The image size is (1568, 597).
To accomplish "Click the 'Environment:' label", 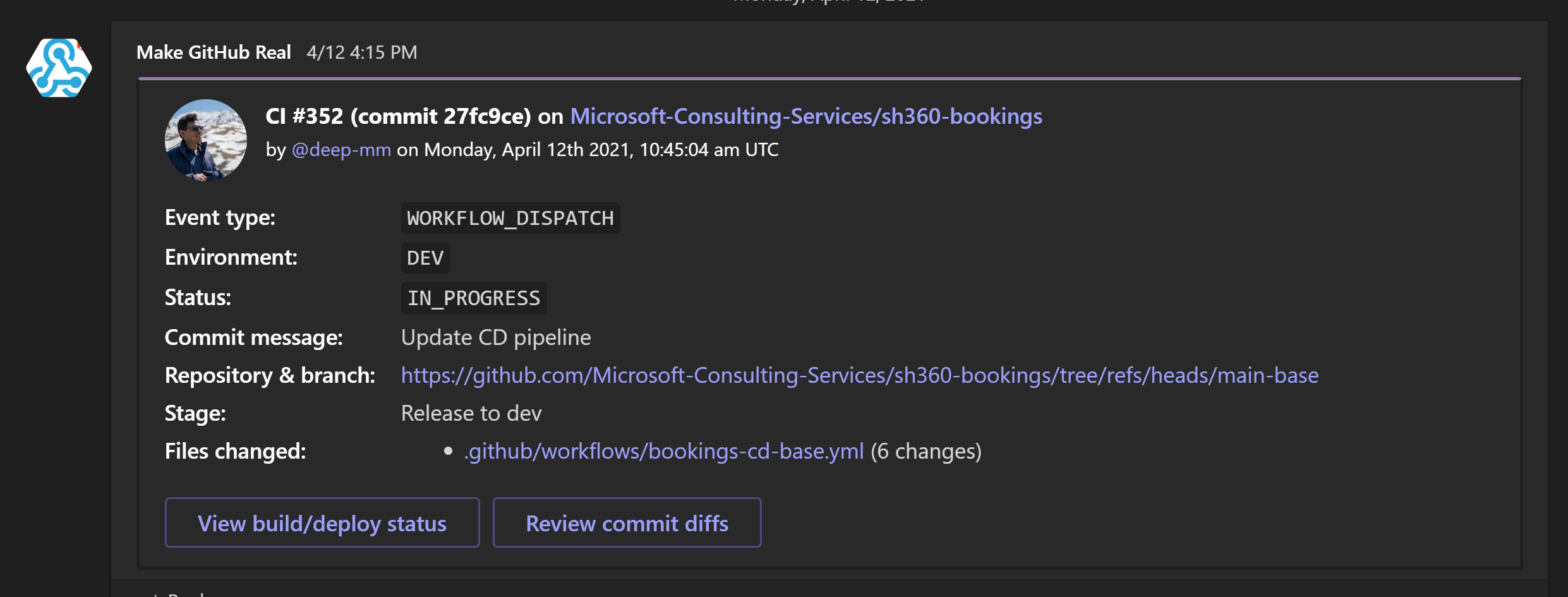I will [231, 257].
